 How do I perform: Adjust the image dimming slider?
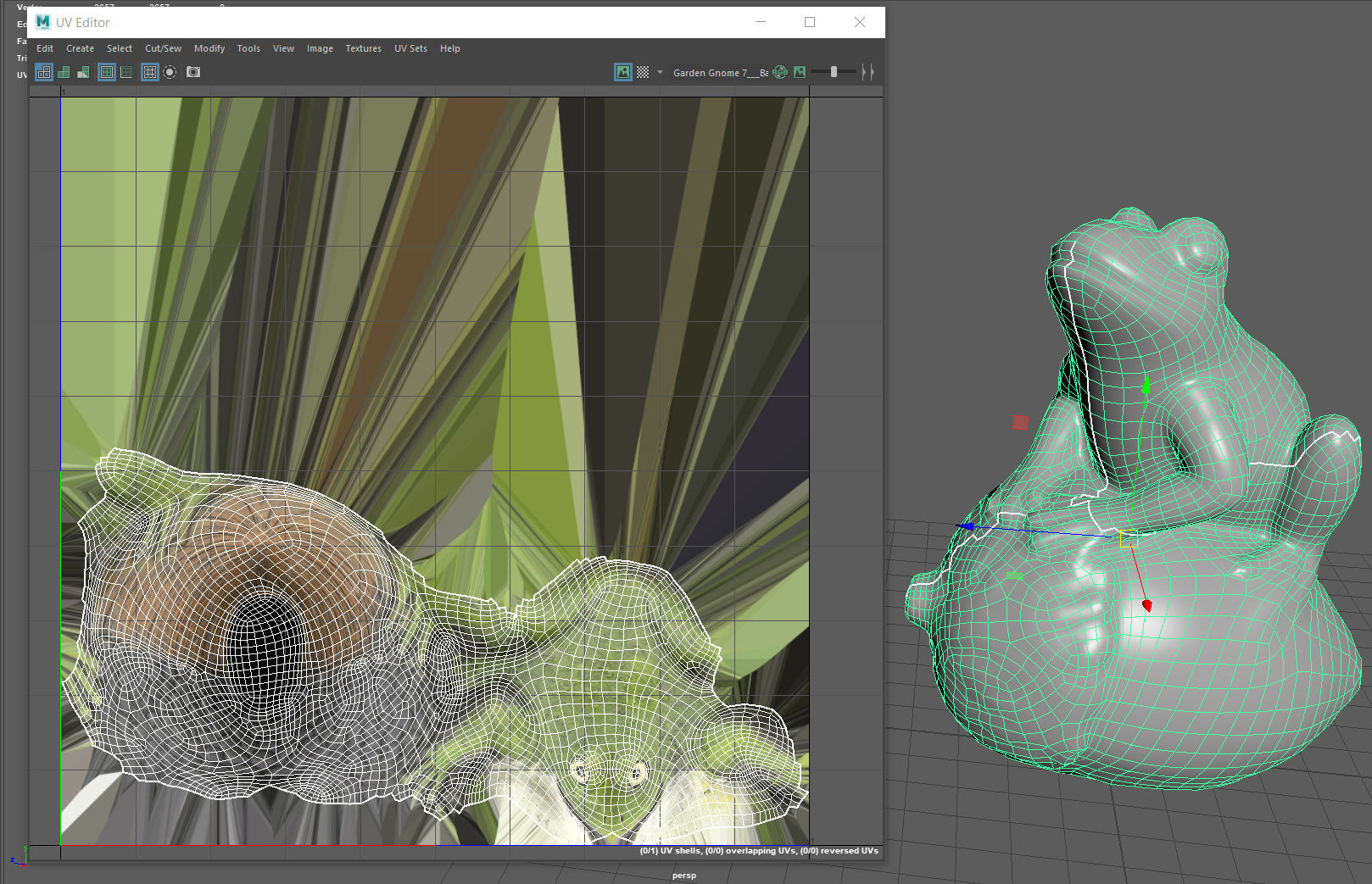(834, 72)
